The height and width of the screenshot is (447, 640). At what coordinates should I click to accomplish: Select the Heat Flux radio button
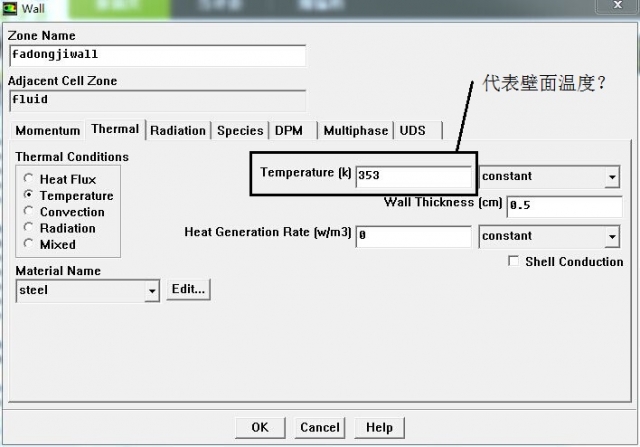point(30,179)
